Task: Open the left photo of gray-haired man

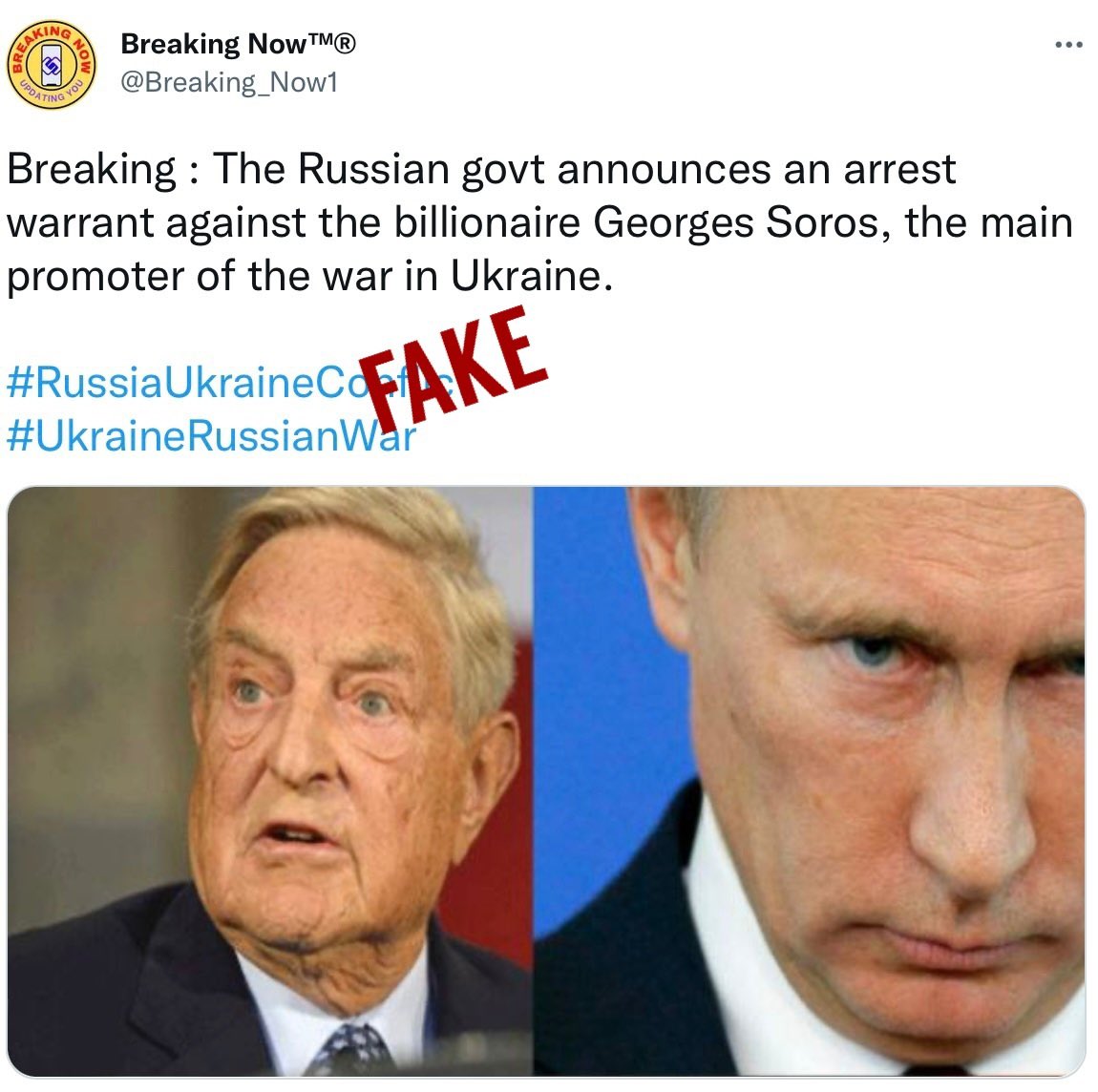Action: [270, 781]
